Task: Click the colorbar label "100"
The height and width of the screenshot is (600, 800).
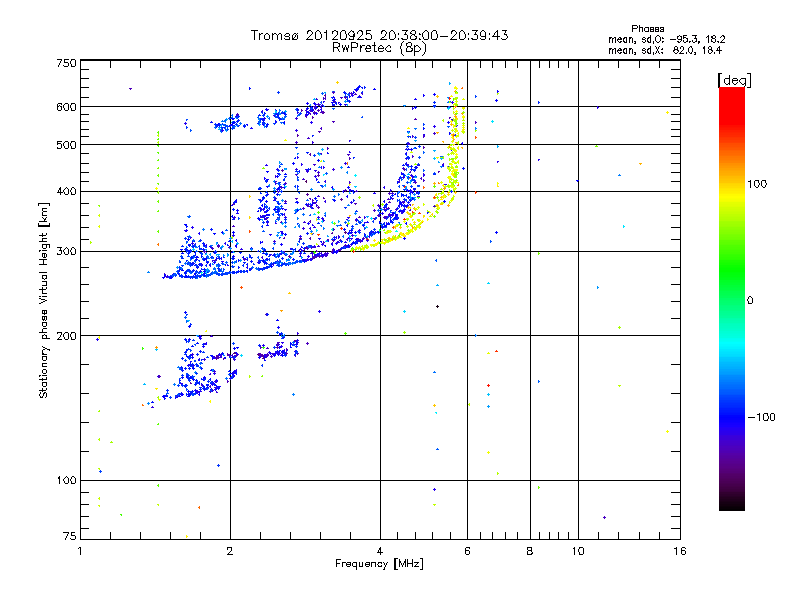Action: click(757, 184)
